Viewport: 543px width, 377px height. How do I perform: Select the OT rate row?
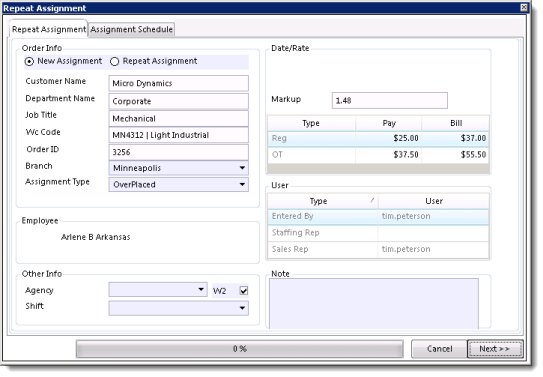pos(378,155)
